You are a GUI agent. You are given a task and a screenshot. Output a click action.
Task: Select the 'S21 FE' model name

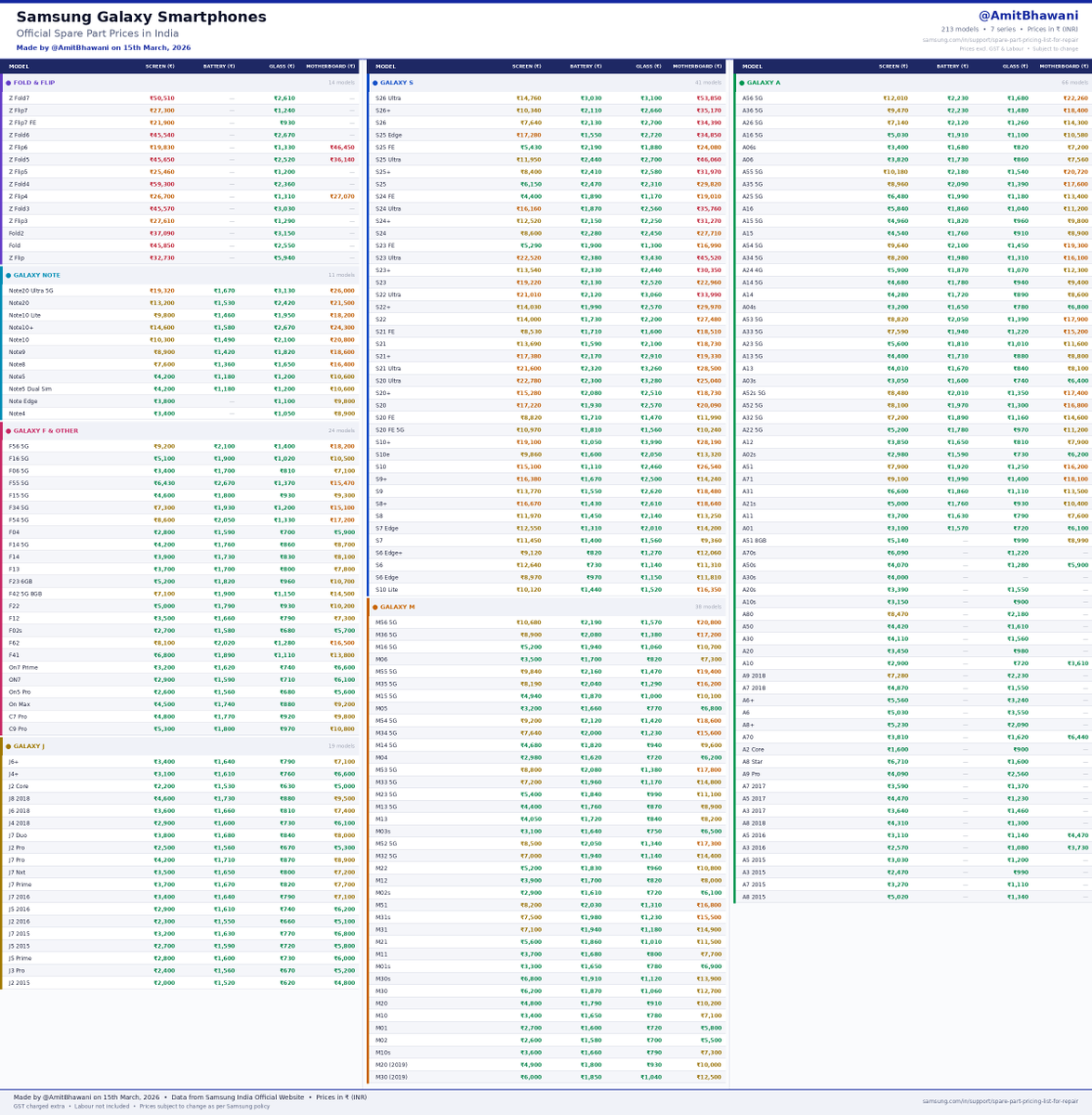coord(385,332)
